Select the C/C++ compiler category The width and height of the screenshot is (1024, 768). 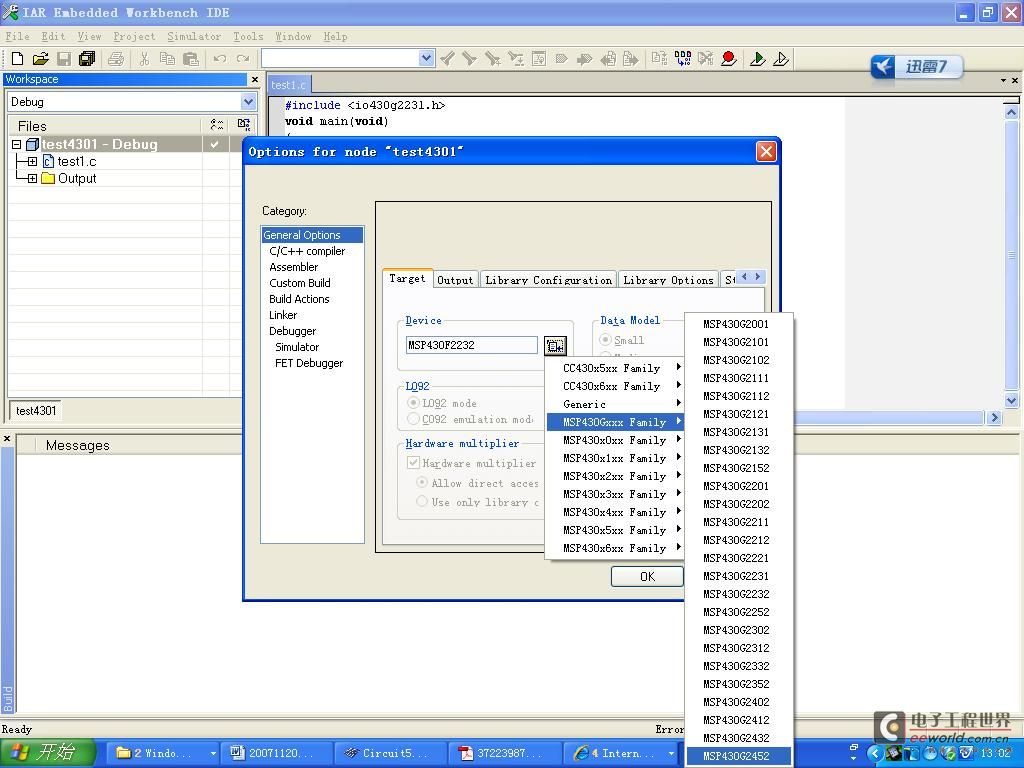pos(307,251)
